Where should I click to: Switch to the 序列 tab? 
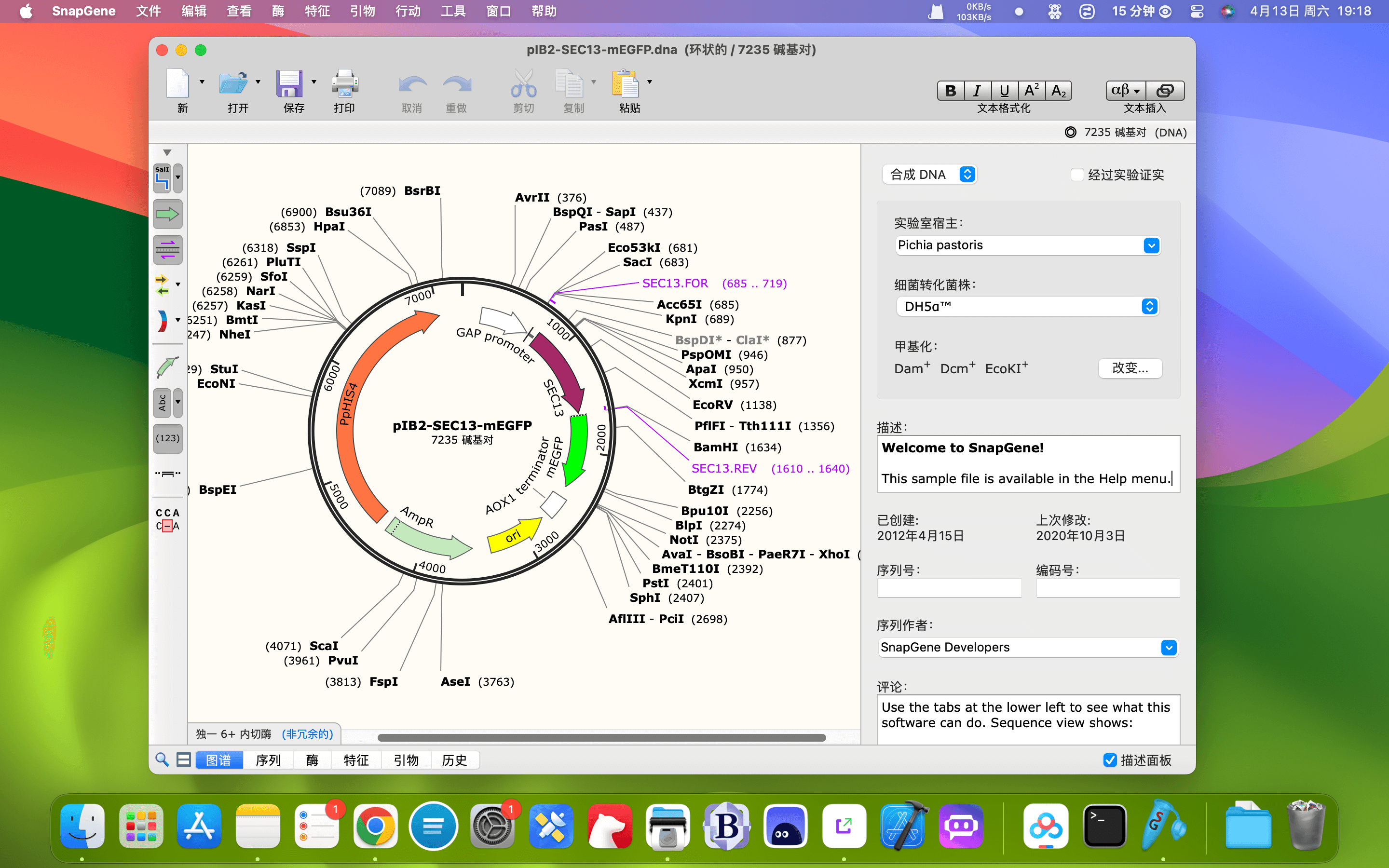[268, 760]
